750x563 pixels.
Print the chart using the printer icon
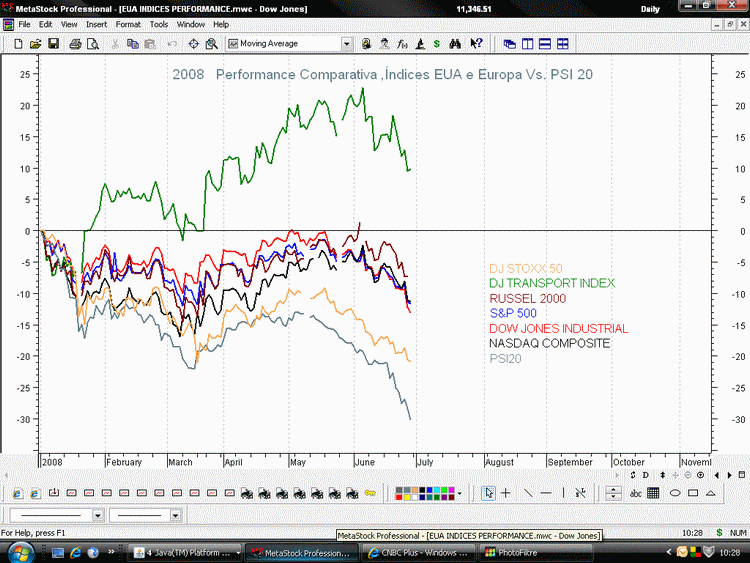(x=75, y=44)
